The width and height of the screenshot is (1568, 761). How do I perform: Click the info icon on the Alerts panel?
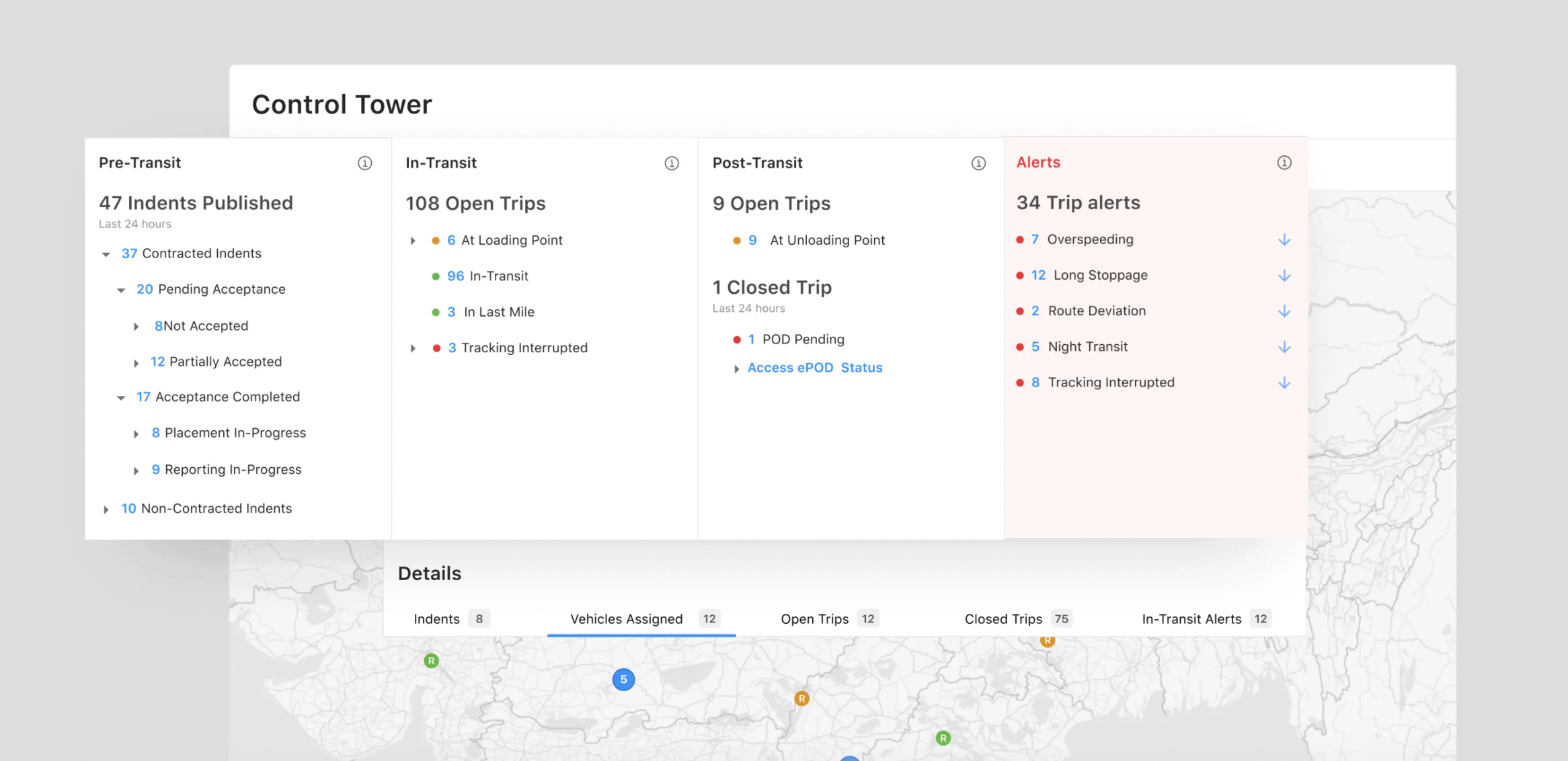coord(1284,163)
